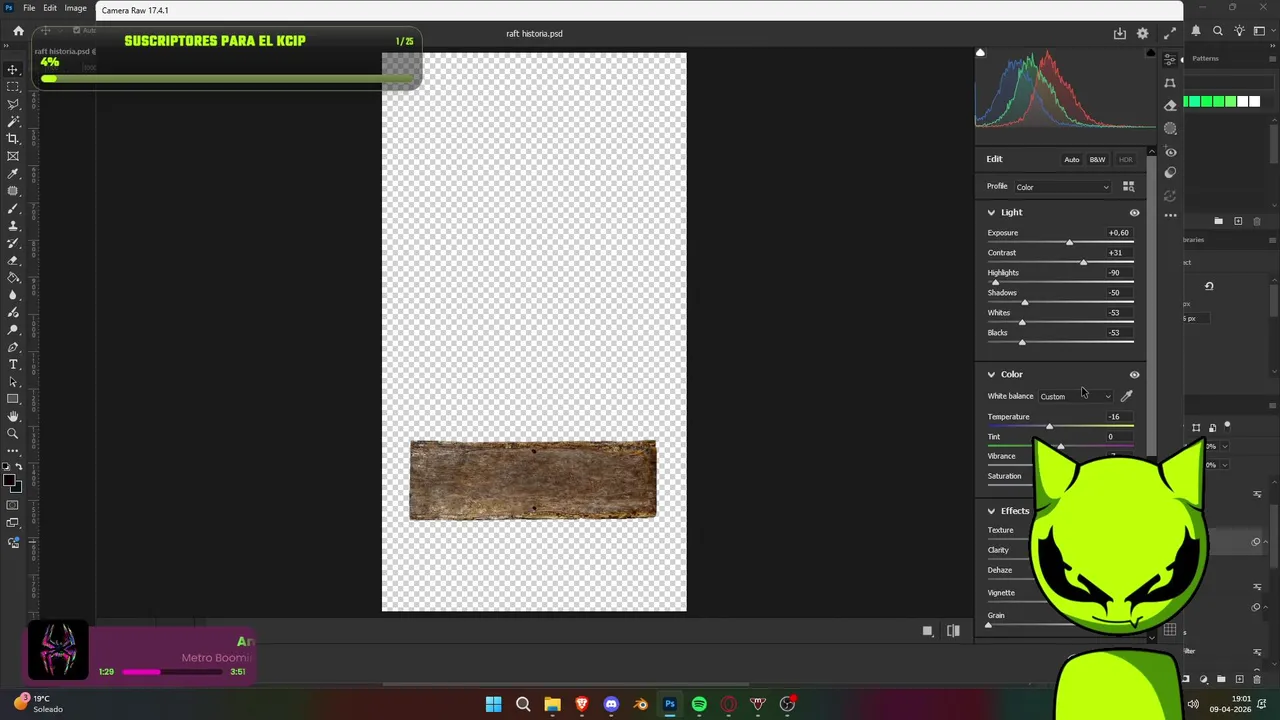Select the Path Selection tool
Screen dimensions: 1280x720
(x=13, y=381)
